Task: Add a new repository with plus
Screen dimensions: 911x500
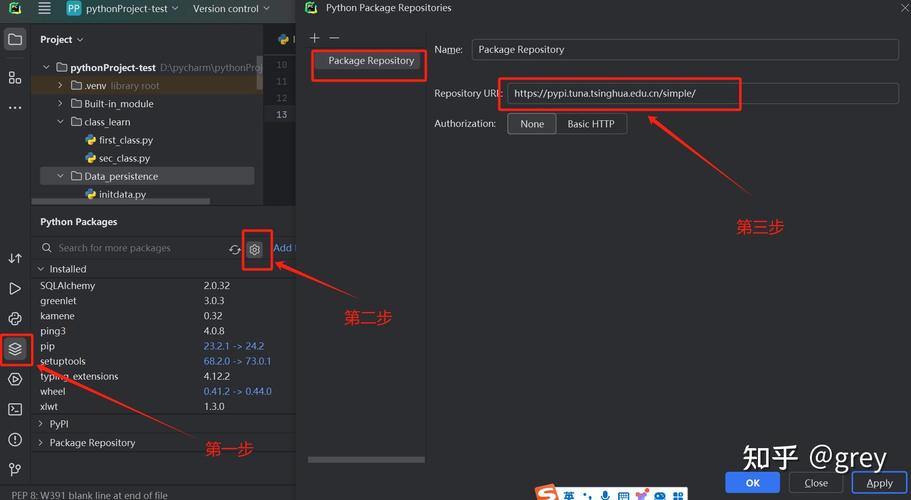Action: pos(315,38)
